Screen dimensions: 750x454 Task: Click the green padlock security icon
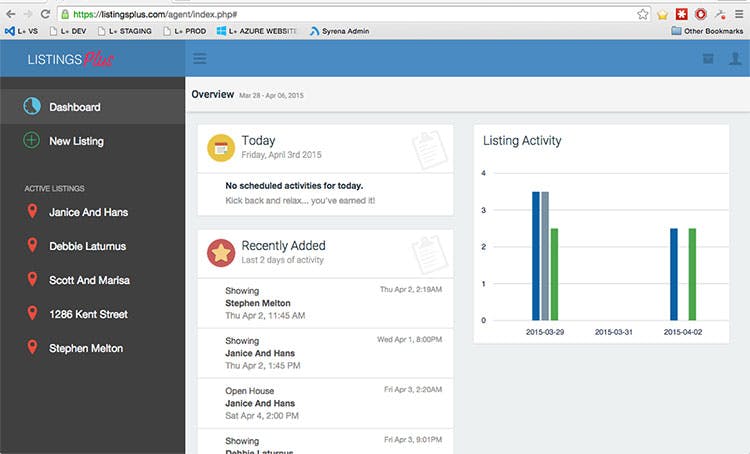tap(66, 14)
